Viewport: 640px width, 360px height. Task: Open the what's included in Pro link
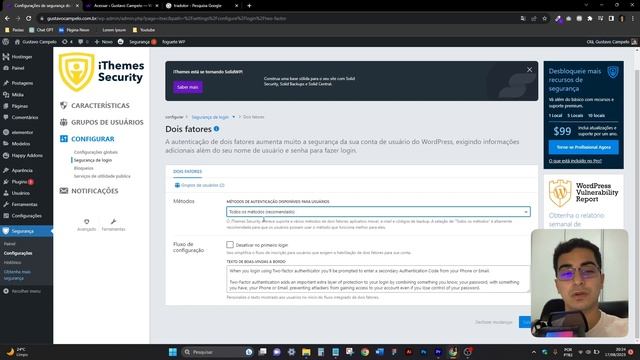click(x=575, y=161)
